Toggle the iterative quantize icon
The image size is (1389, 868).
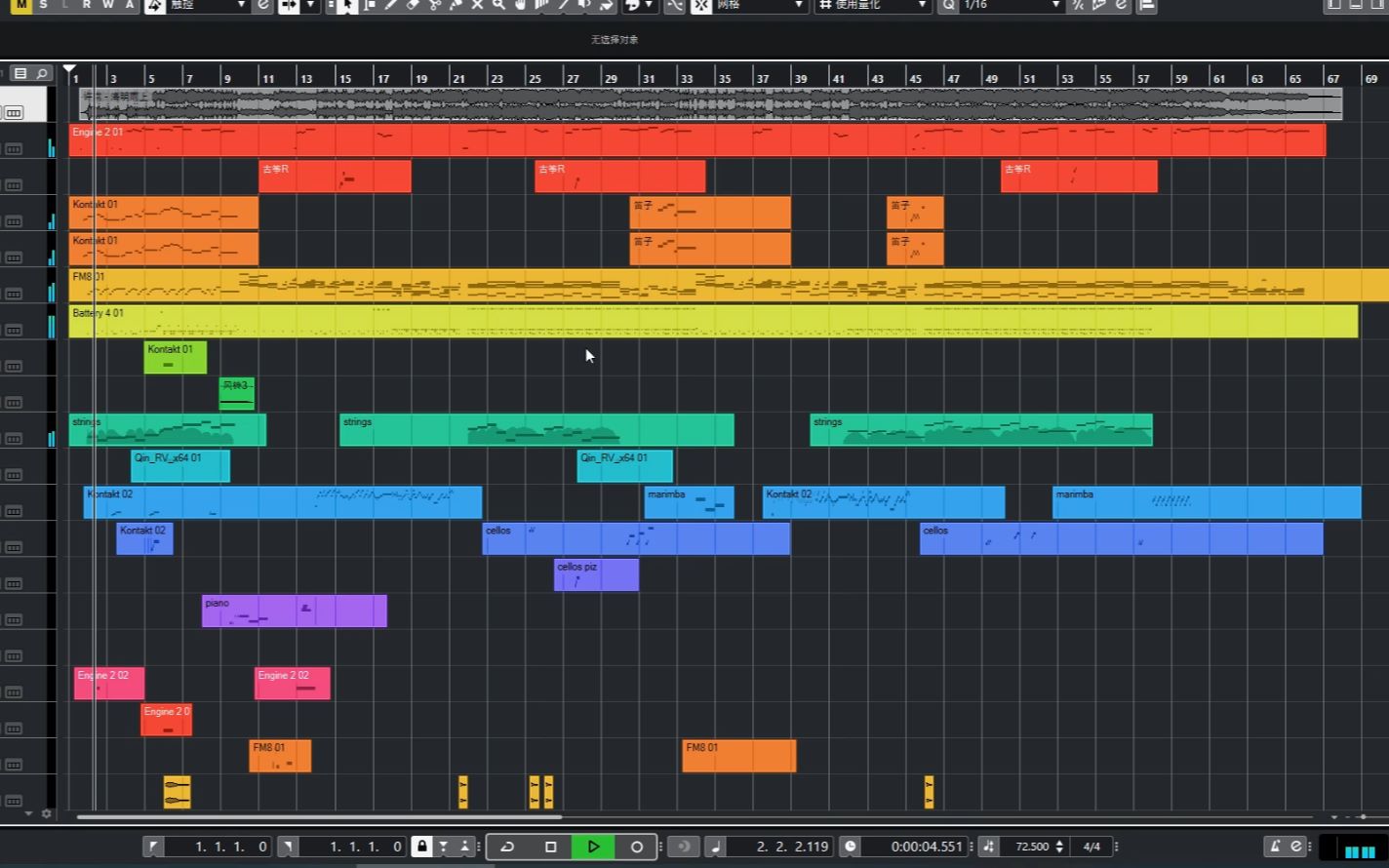(x=1078, y=5)
